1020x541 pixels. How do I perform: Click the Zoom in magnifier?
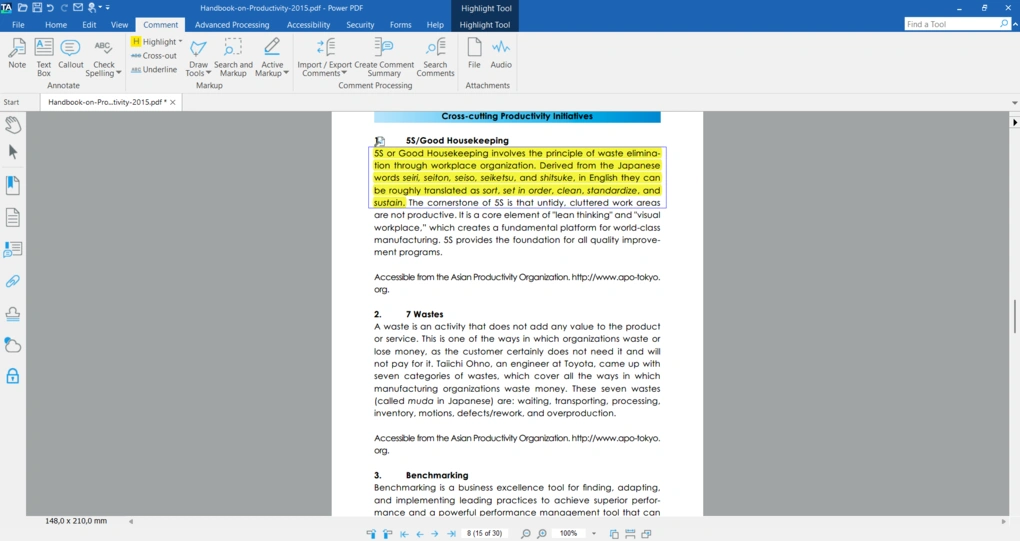[x=541, y=534]
